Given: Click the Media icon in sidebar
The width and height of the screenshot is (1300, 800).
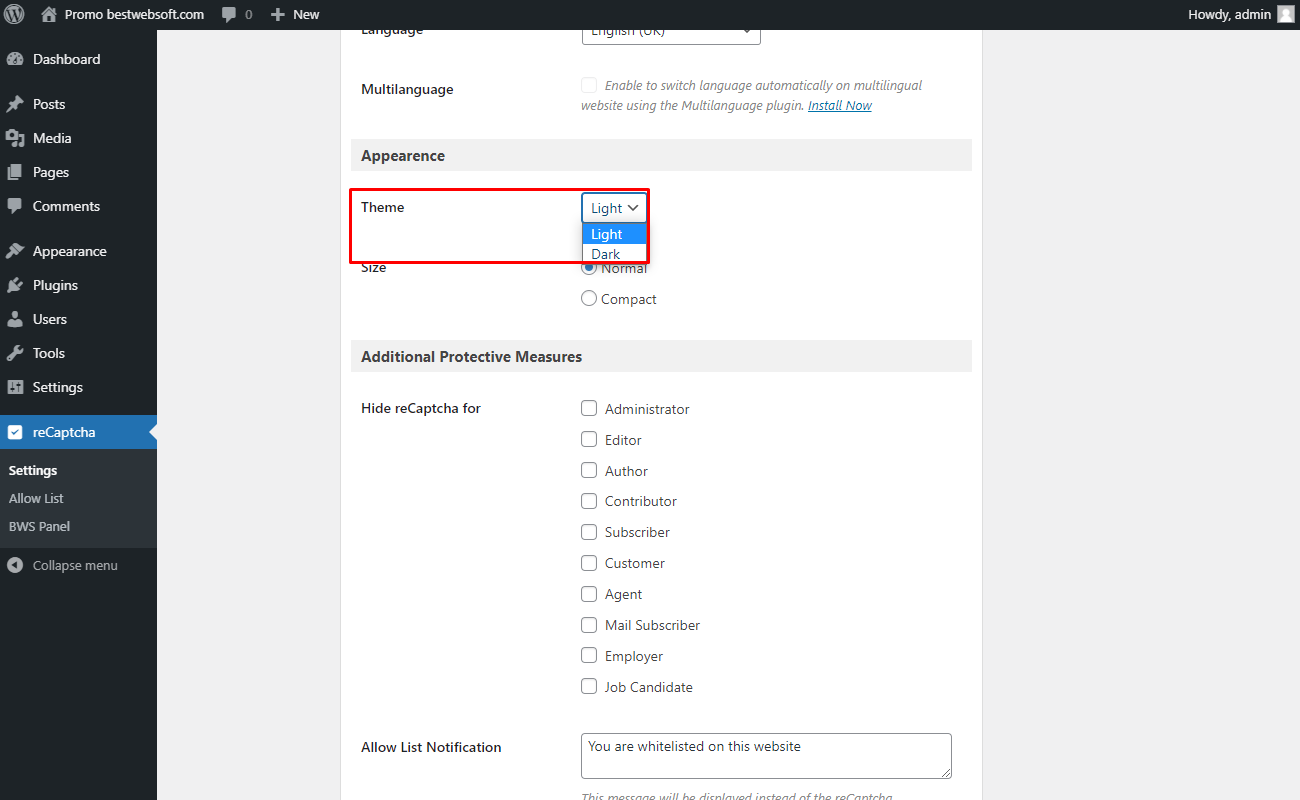Looking at the screenshot, I should 15,138.
